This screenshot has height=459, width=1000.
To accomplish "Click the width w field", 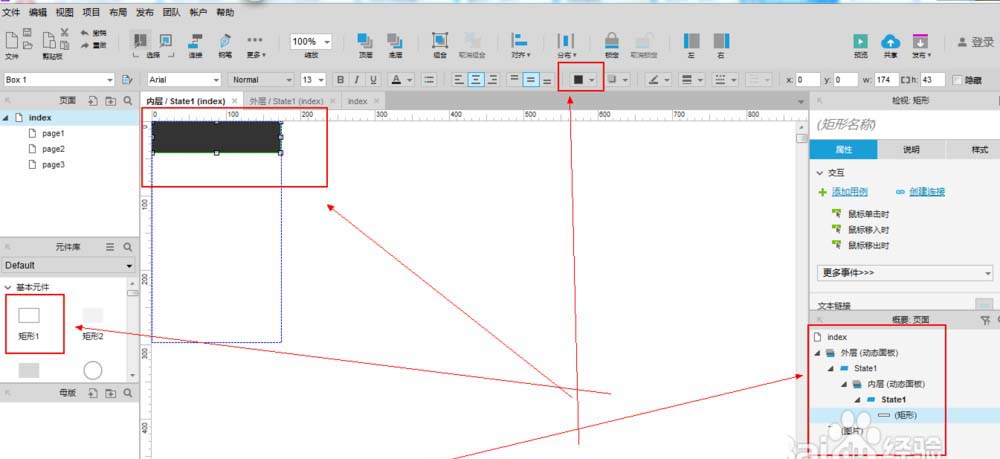I will 885,80.
